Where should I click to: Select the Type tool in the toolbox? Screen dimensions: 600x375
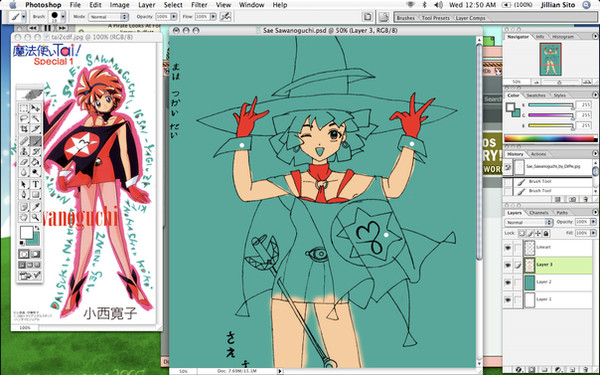(35, 185)
